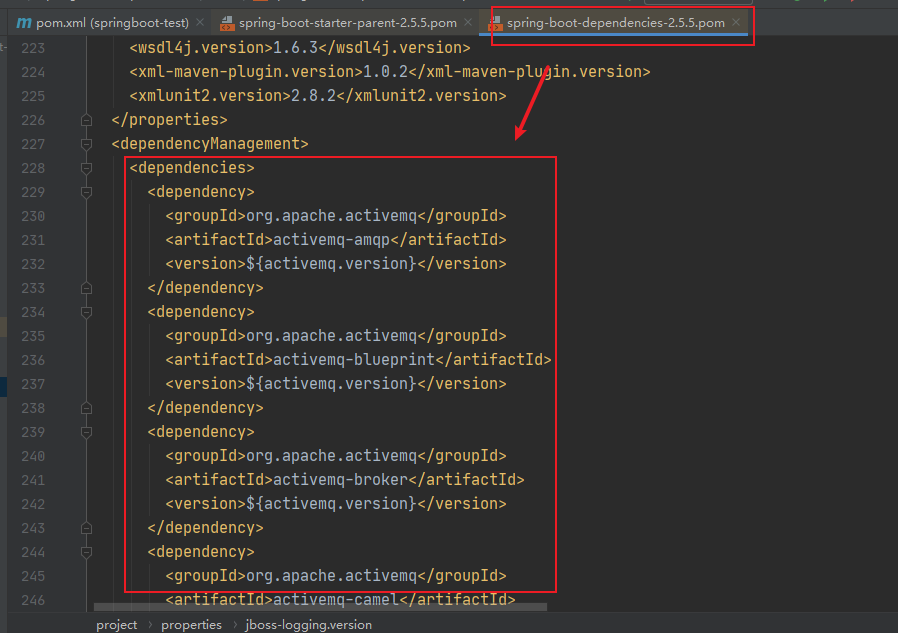Click line number 237 in gutter
This screenshot has width=898, height=633.
(x=33, y=384)
